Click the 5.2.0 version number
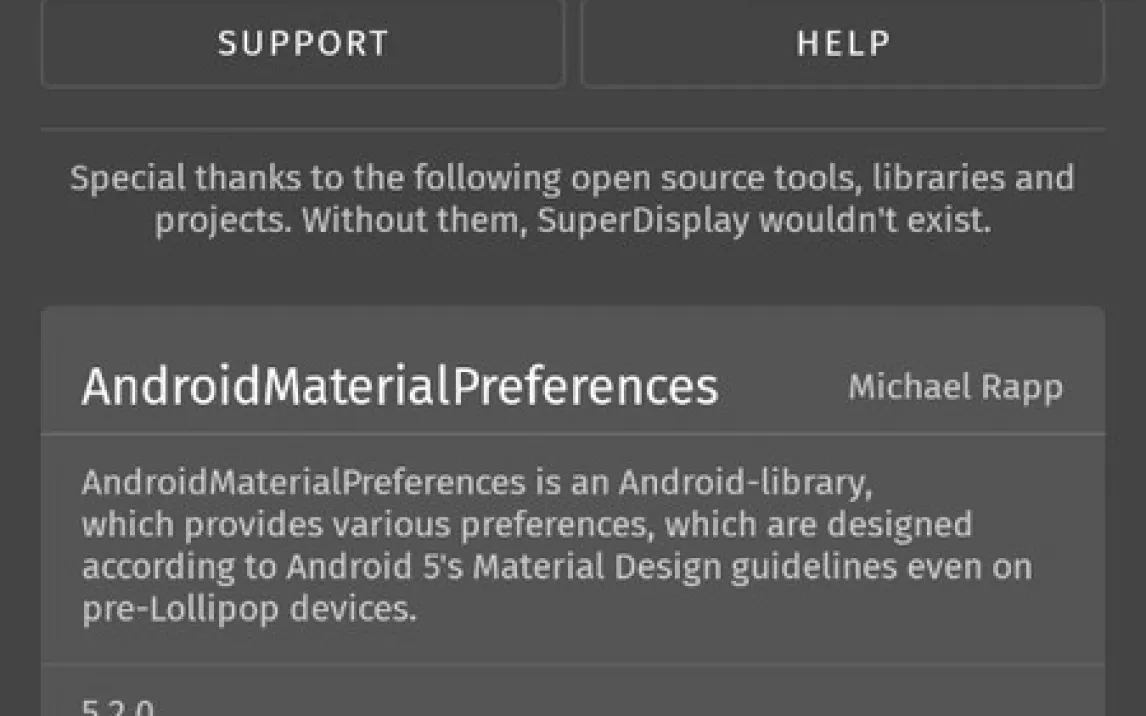The width and height of the screenshot is (1146, 716). (118, 709)
